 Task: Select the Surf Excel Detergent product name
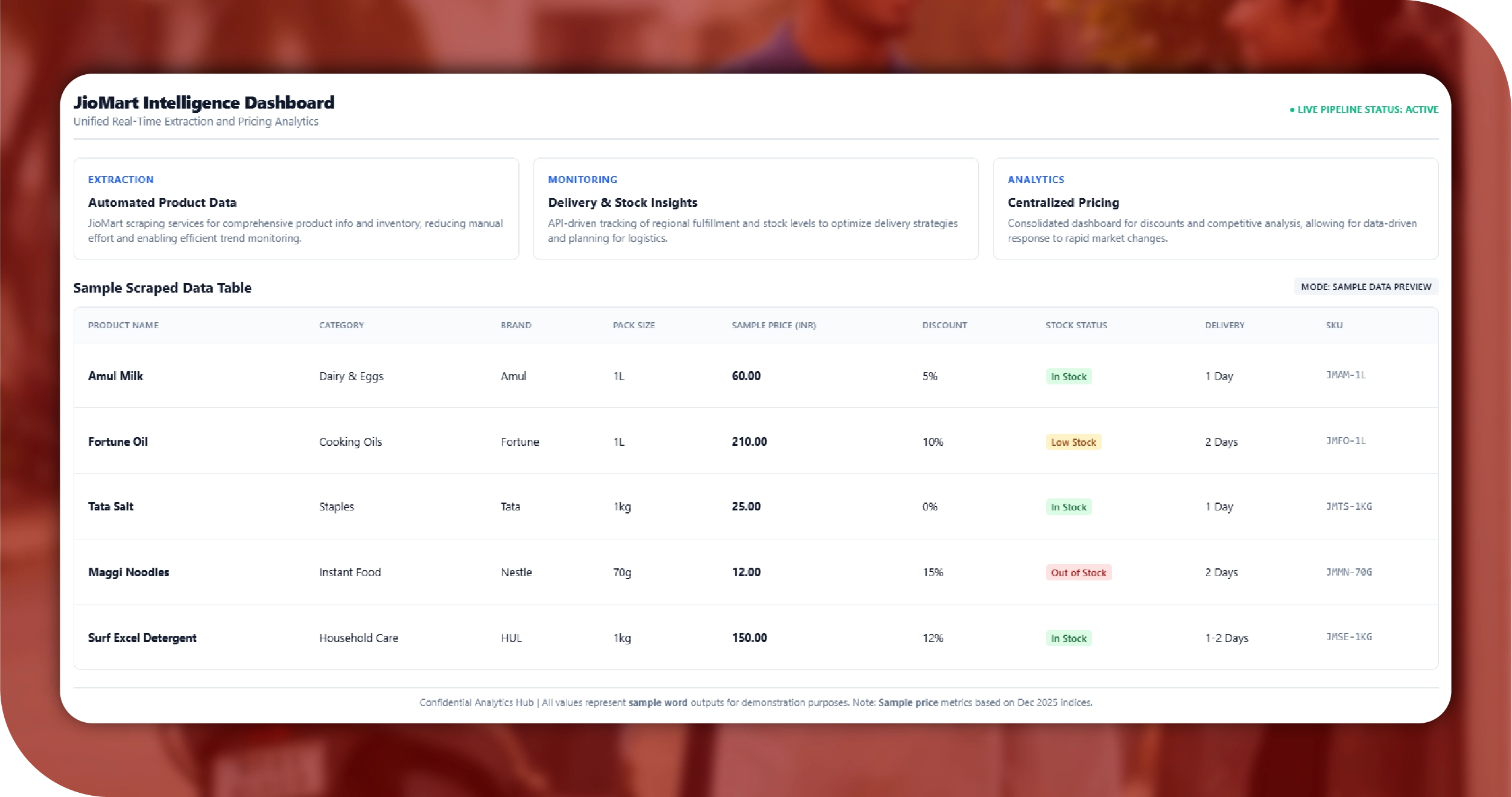pos(142,638)
